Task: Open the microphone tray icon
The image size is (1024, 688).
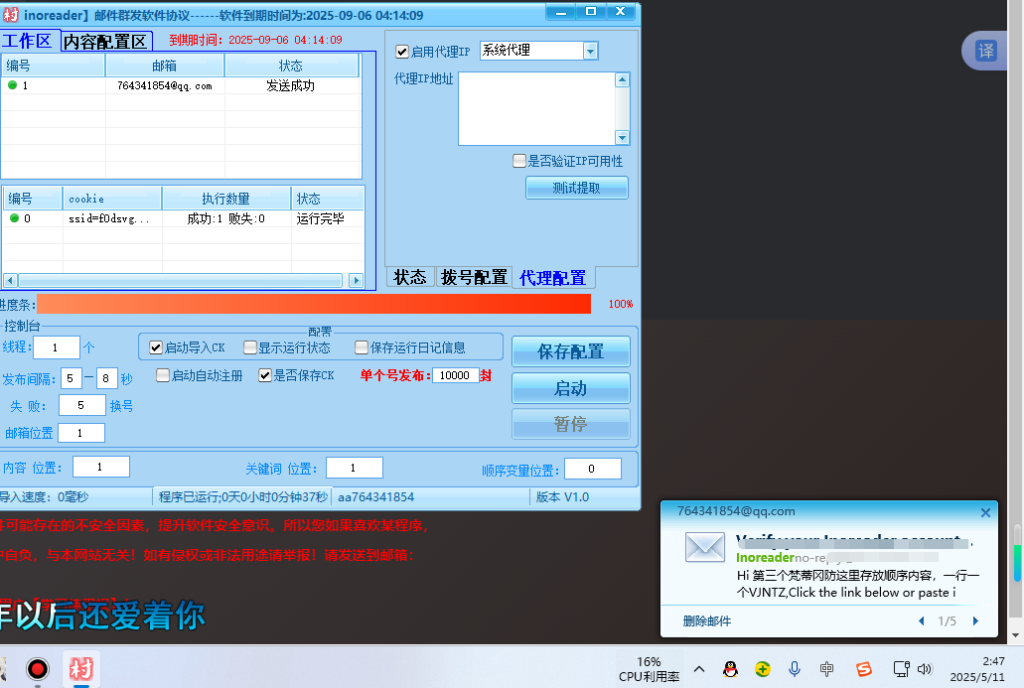Action: tap(794, 670)
